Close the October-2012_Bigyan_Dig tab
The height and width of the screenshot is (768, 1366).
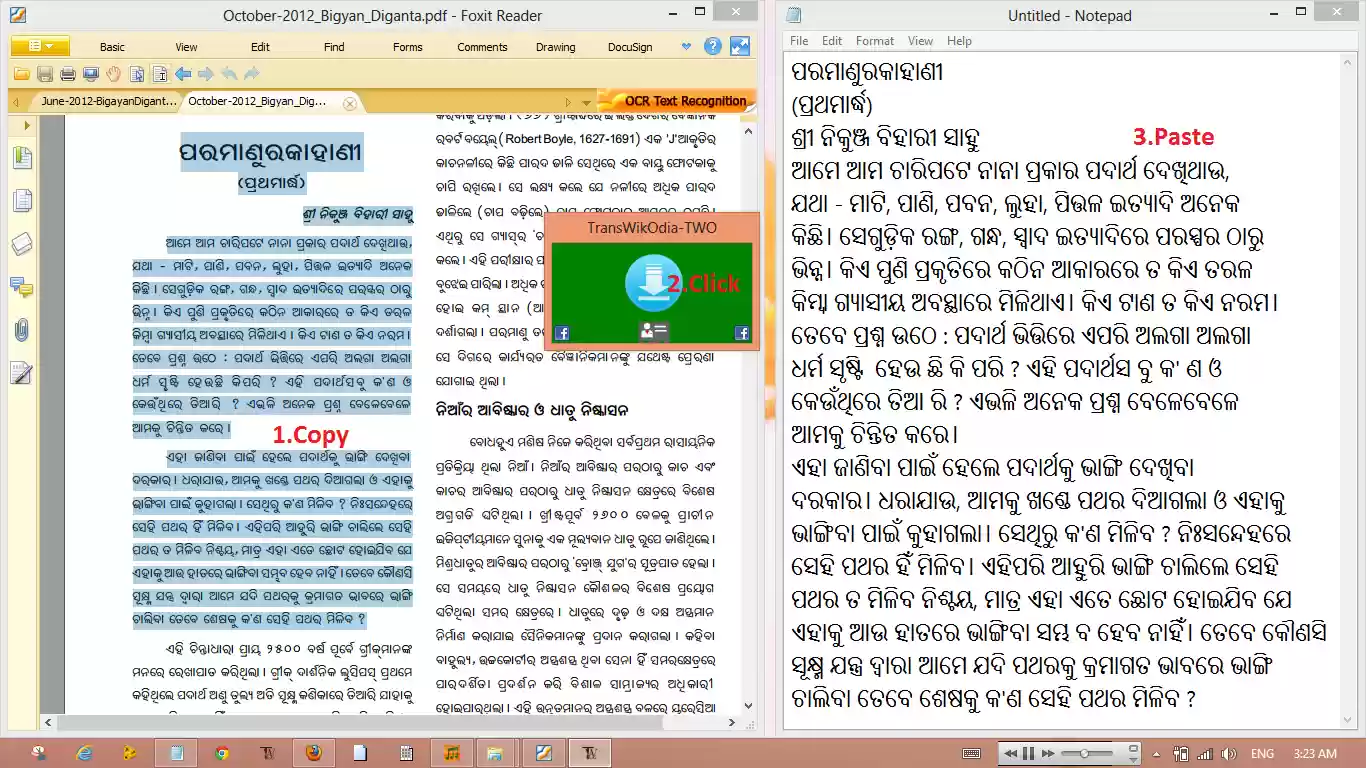coord(350,103)
